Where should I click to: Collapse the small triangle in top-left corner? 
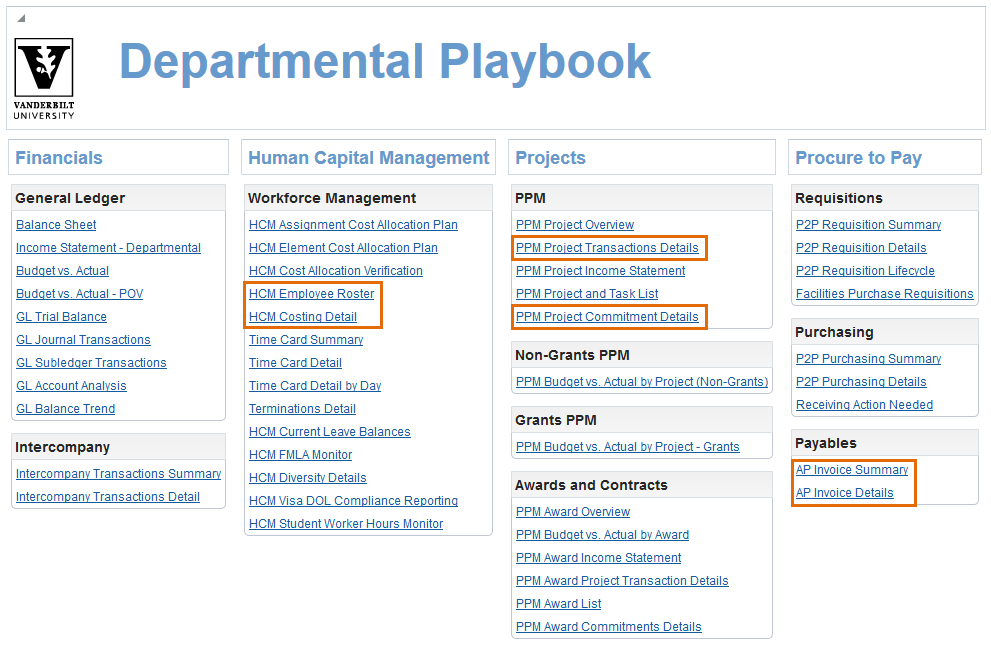pos(21,18)
